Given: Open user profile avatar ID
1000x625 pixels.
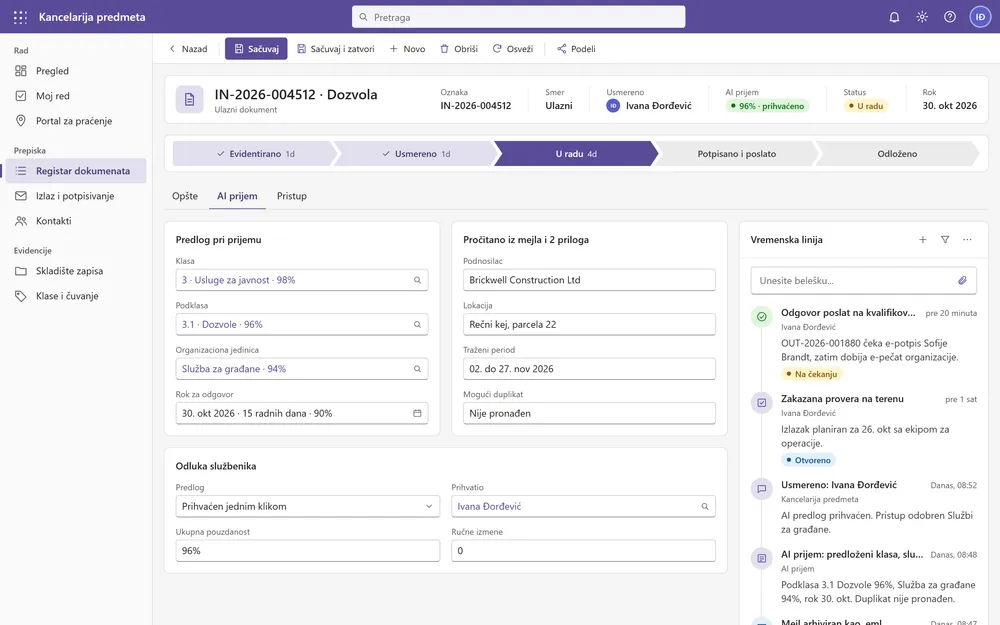Looking at the screenshot, I should 980,17.
